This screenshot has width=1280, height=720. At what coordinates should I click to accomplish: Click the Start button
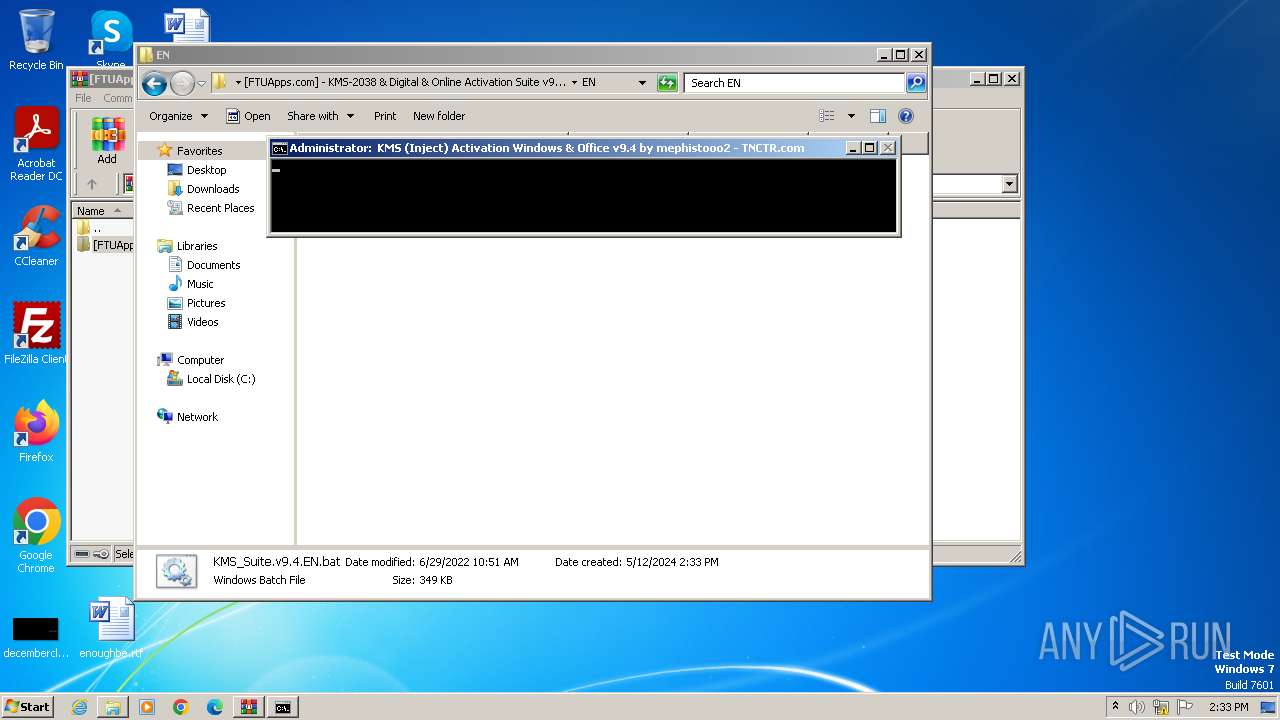coord(27,707)
